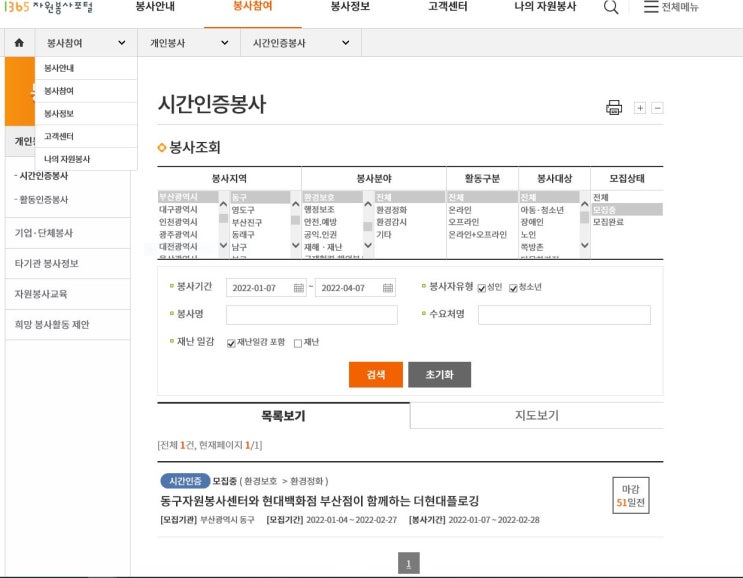Toggle the 성인 checkbox
Viewport: 743px width, 578px height.
(x=481, y=288)
